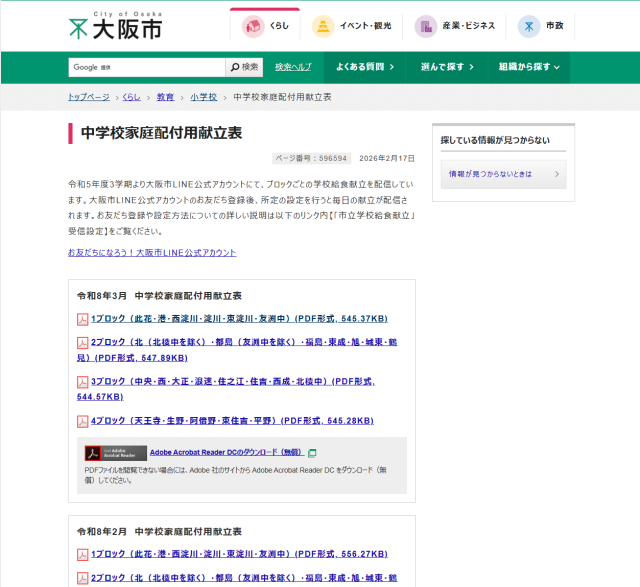Image resolution: width=640 pixels, height=587 pixels.
Task: Go to トップページ breadcrumb
Action: (89, 97)
